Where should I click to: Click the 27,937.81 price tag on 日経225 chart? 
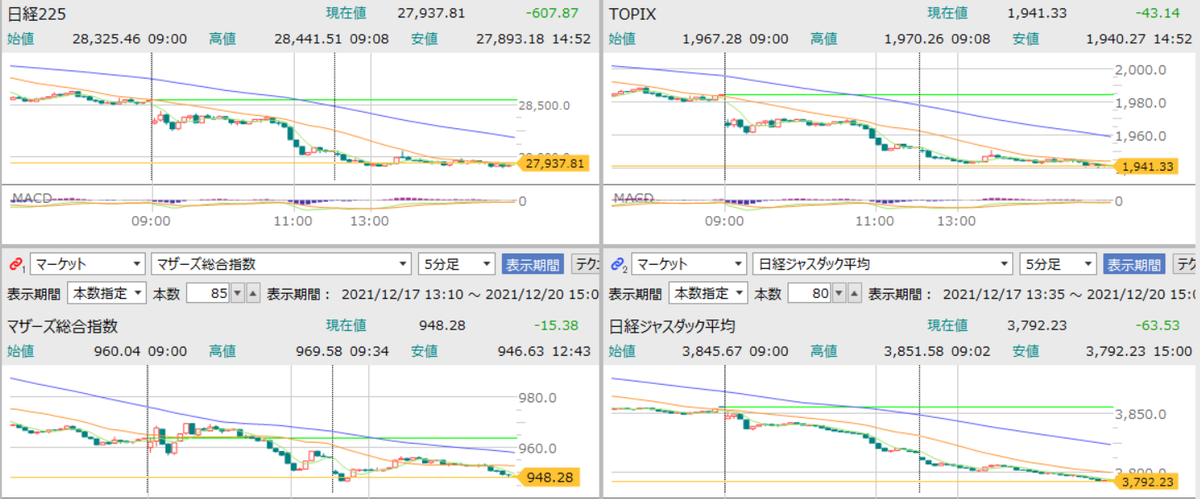tap(552, 163)
